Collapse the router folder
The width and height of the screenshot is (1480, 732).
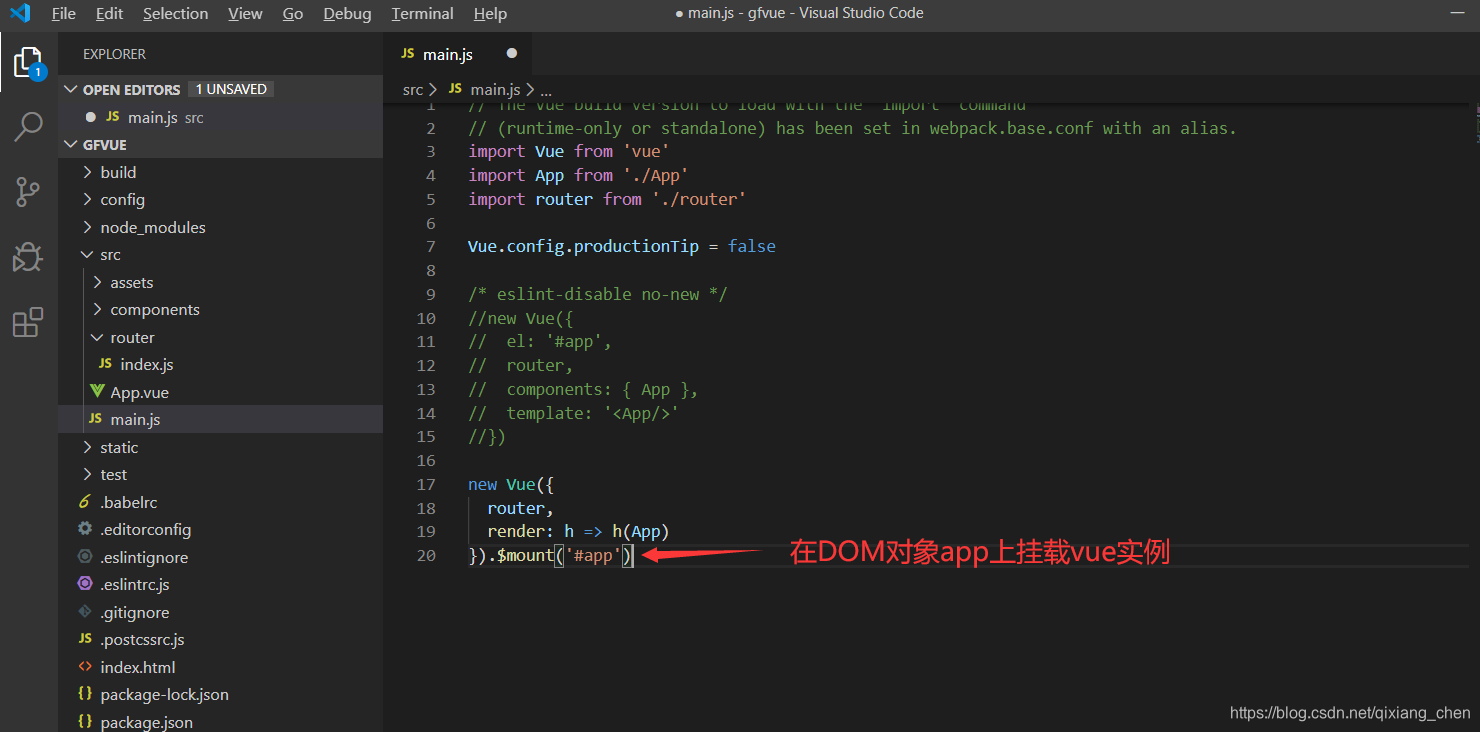coord(220,337)
